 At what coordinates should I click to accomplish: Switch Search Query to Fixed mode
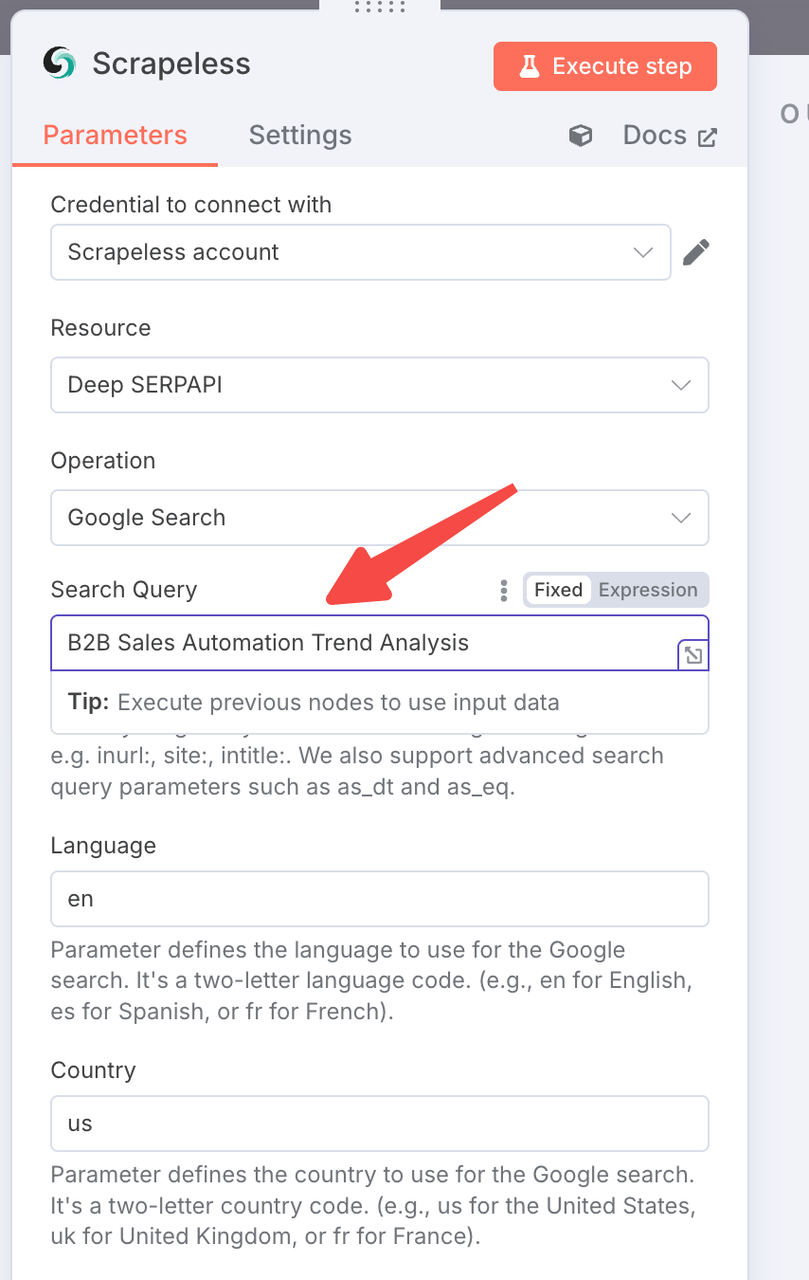point(558,590)
